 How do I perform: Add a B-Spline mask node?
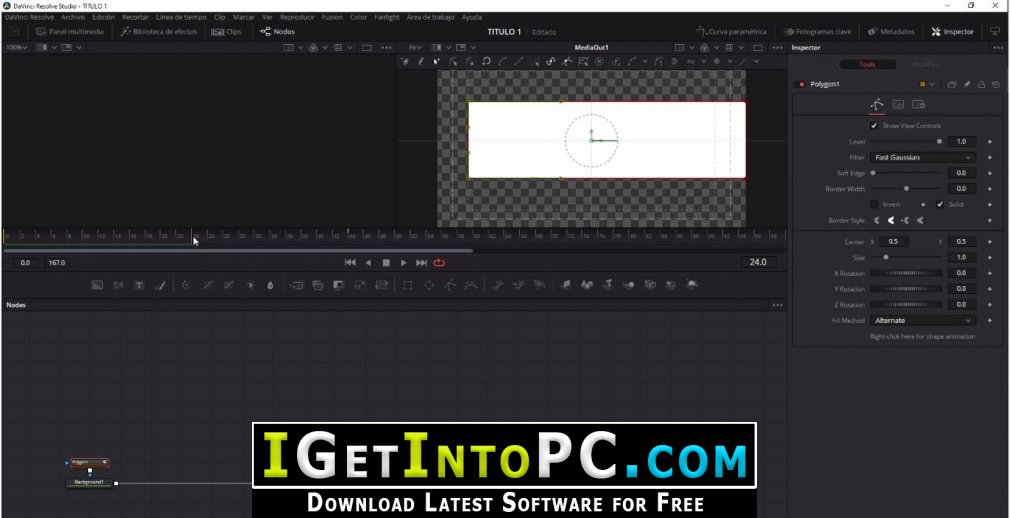pyautogui.click(x=472, y=285)
